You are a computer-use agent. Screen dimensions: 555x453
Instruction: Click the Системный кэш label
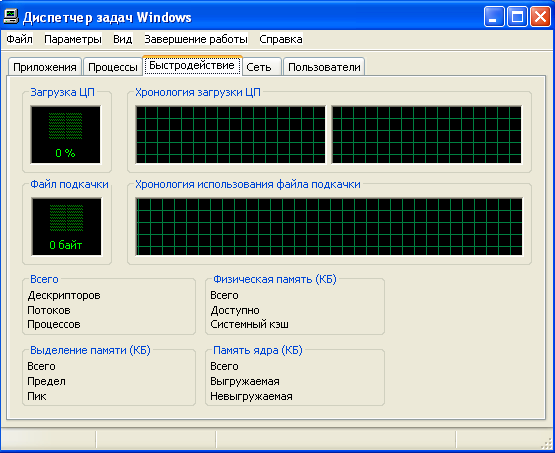click(250, 324)
